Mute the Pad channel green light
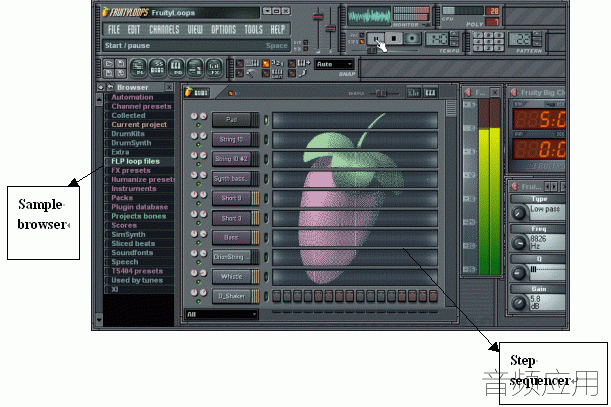 [199, 125]
